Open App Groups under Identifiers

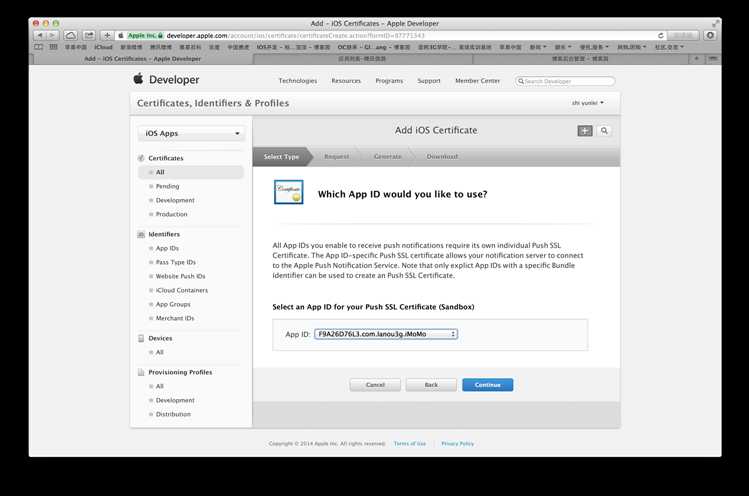pos(173,304)
